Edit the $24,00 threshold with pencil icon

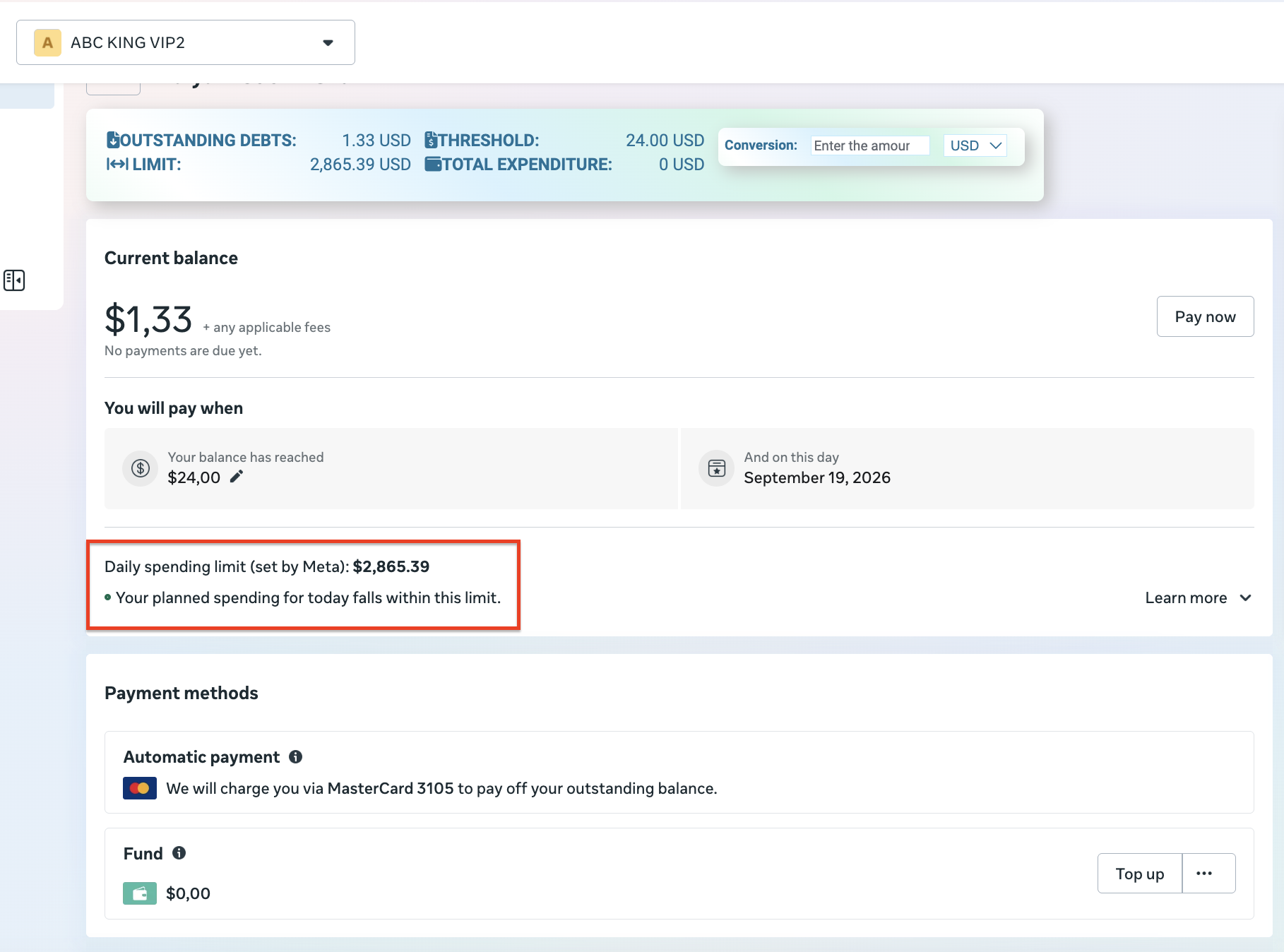237,477
